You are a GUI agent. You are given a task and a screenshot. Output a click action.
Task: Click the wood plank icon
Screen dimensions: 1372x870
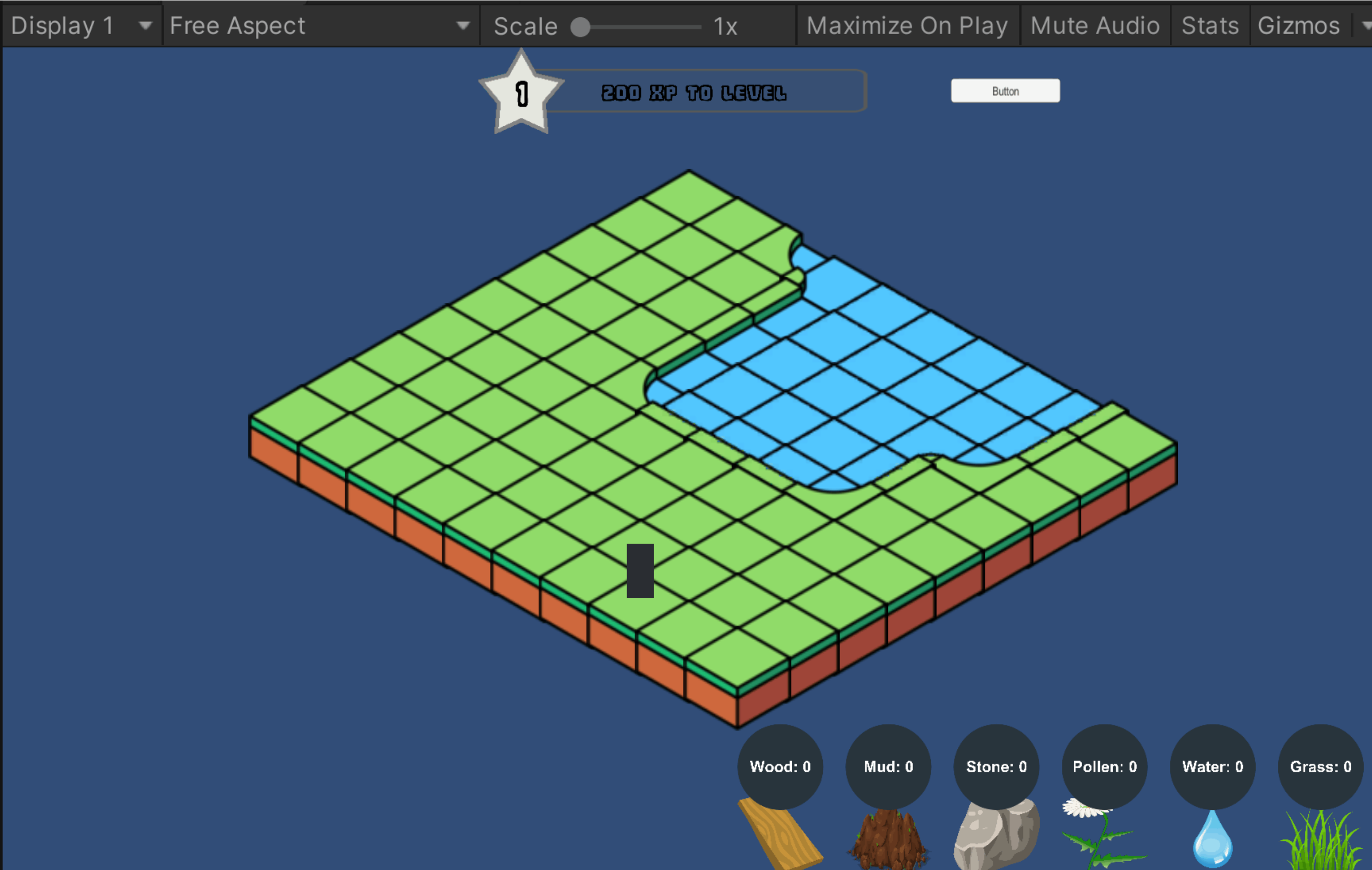(780, 835)
